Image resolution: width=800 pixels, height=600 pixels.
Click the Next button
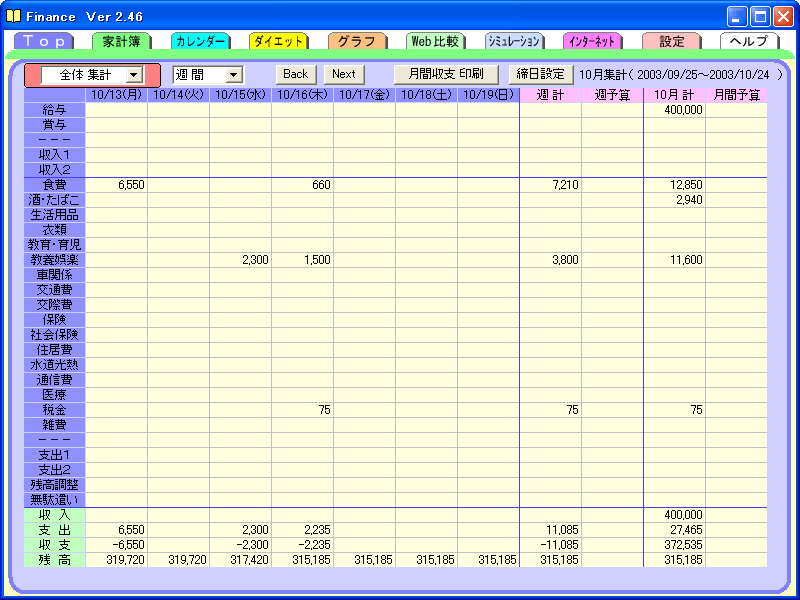[344, 74]
